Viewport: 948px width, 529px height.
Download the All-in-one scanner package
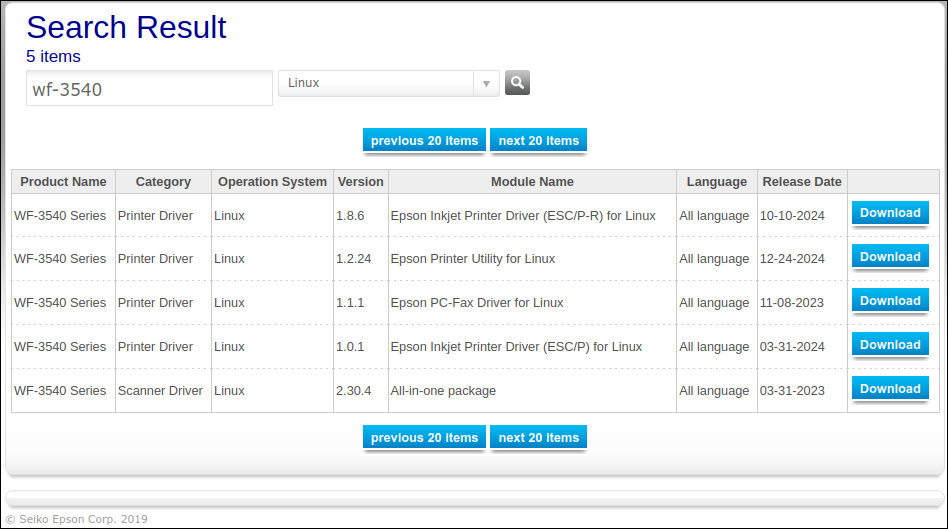pos(889,389)
